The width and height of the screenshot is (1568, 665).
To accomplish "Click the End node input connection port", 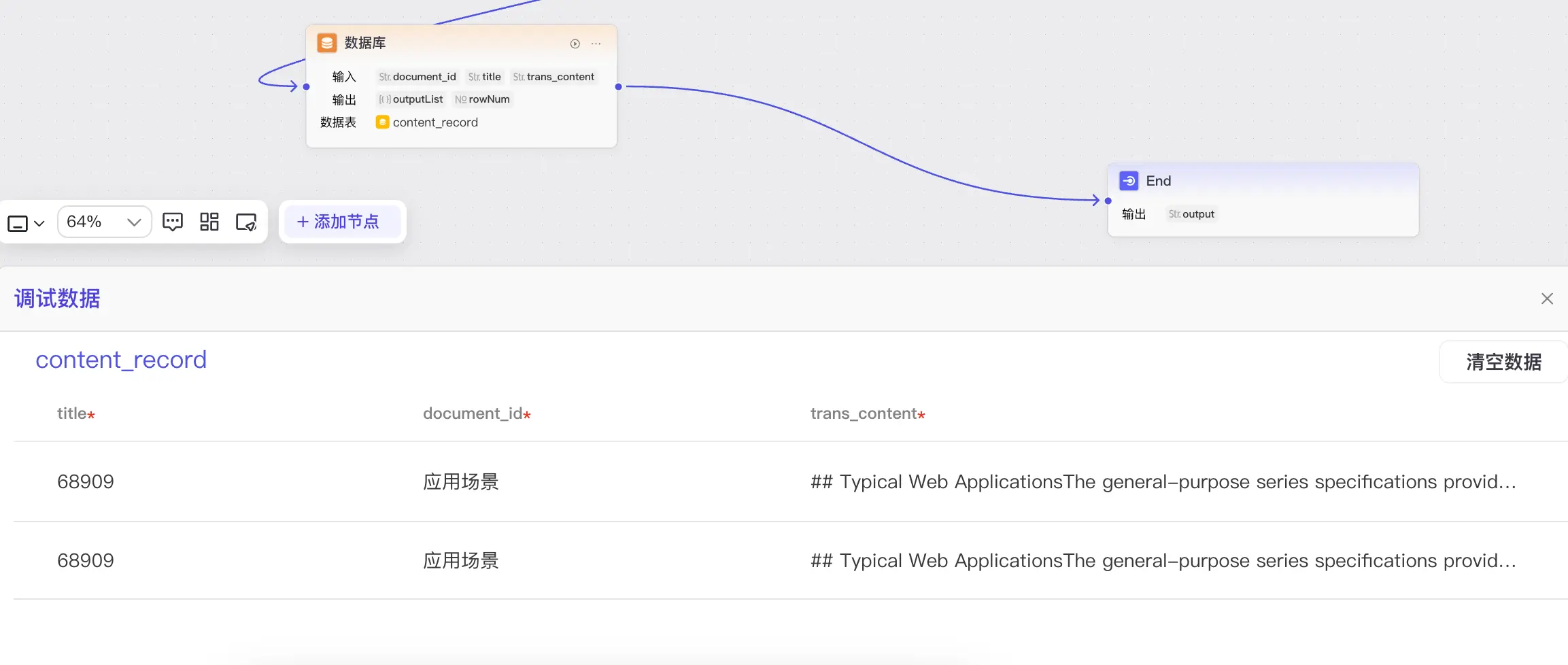I will pyautogui.click(x=1108, y=201).
